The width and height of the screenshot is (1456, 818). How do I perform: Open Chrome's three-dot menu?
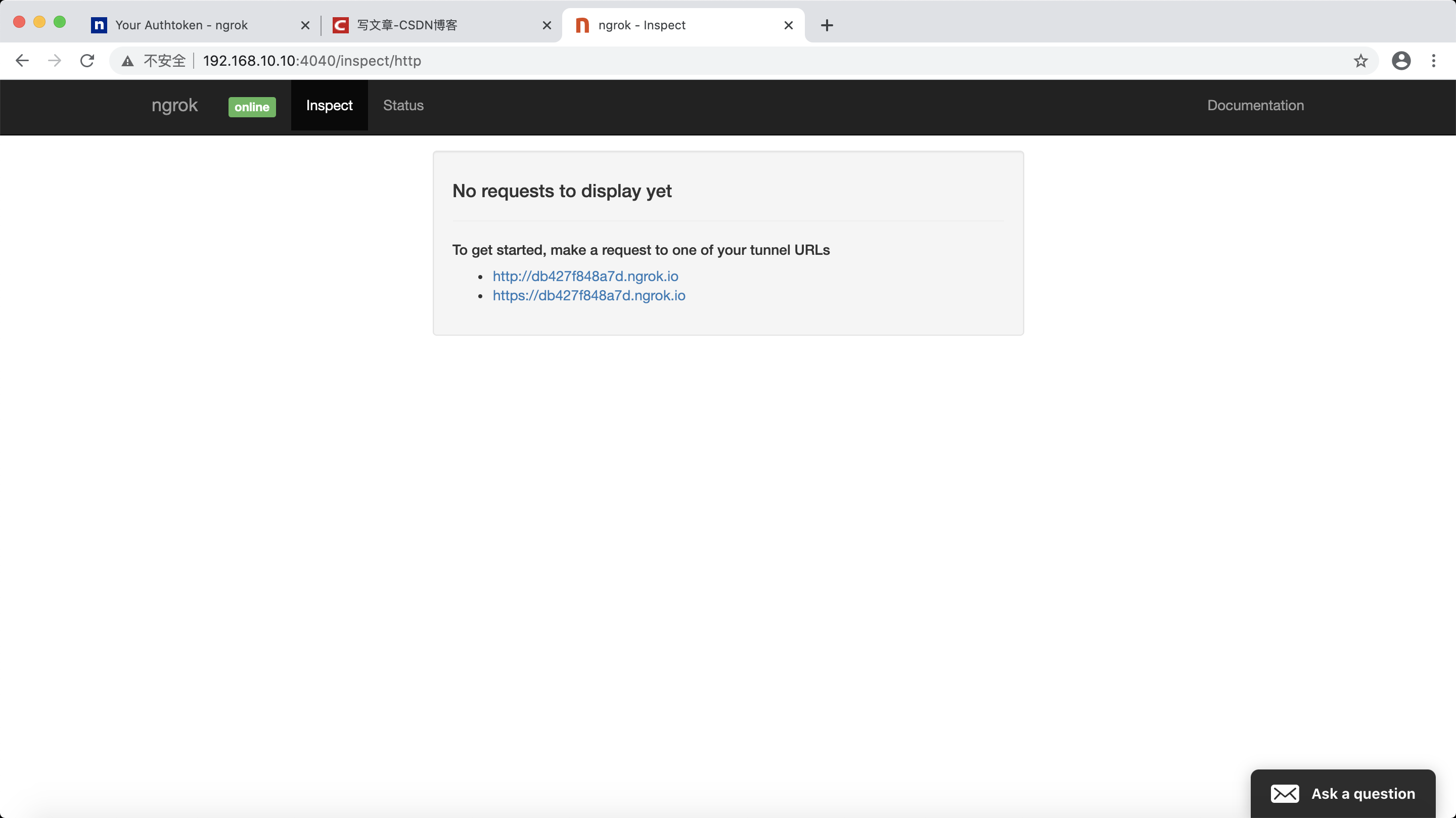pos(1433,61)
